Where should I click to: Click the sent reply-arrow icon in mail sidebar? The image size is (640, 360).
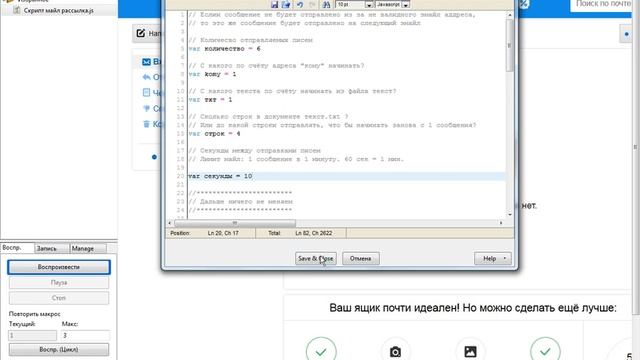[147, 77]
